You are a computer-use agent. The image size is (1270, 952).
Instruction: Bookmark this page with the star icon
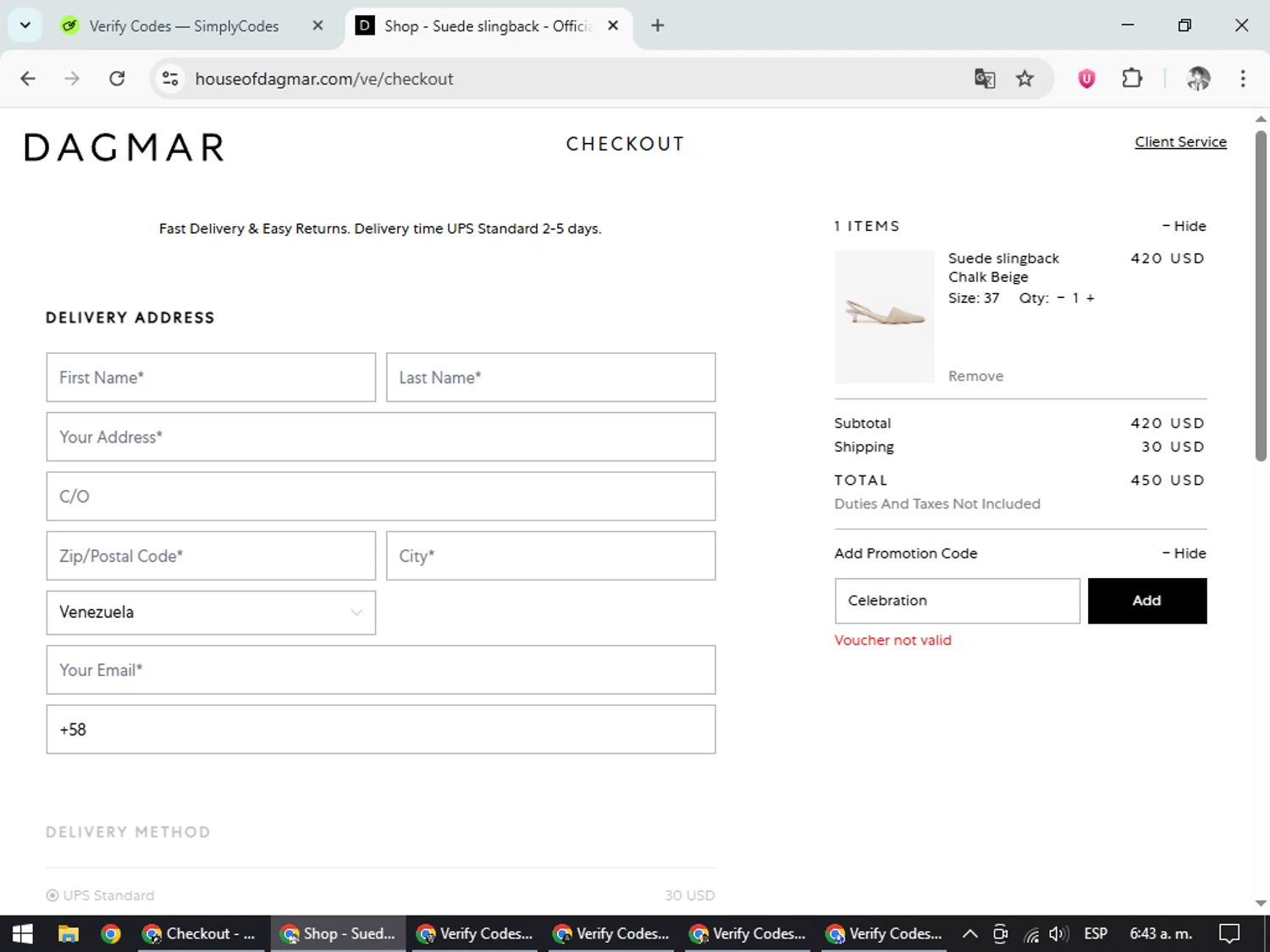point(1024,79)
